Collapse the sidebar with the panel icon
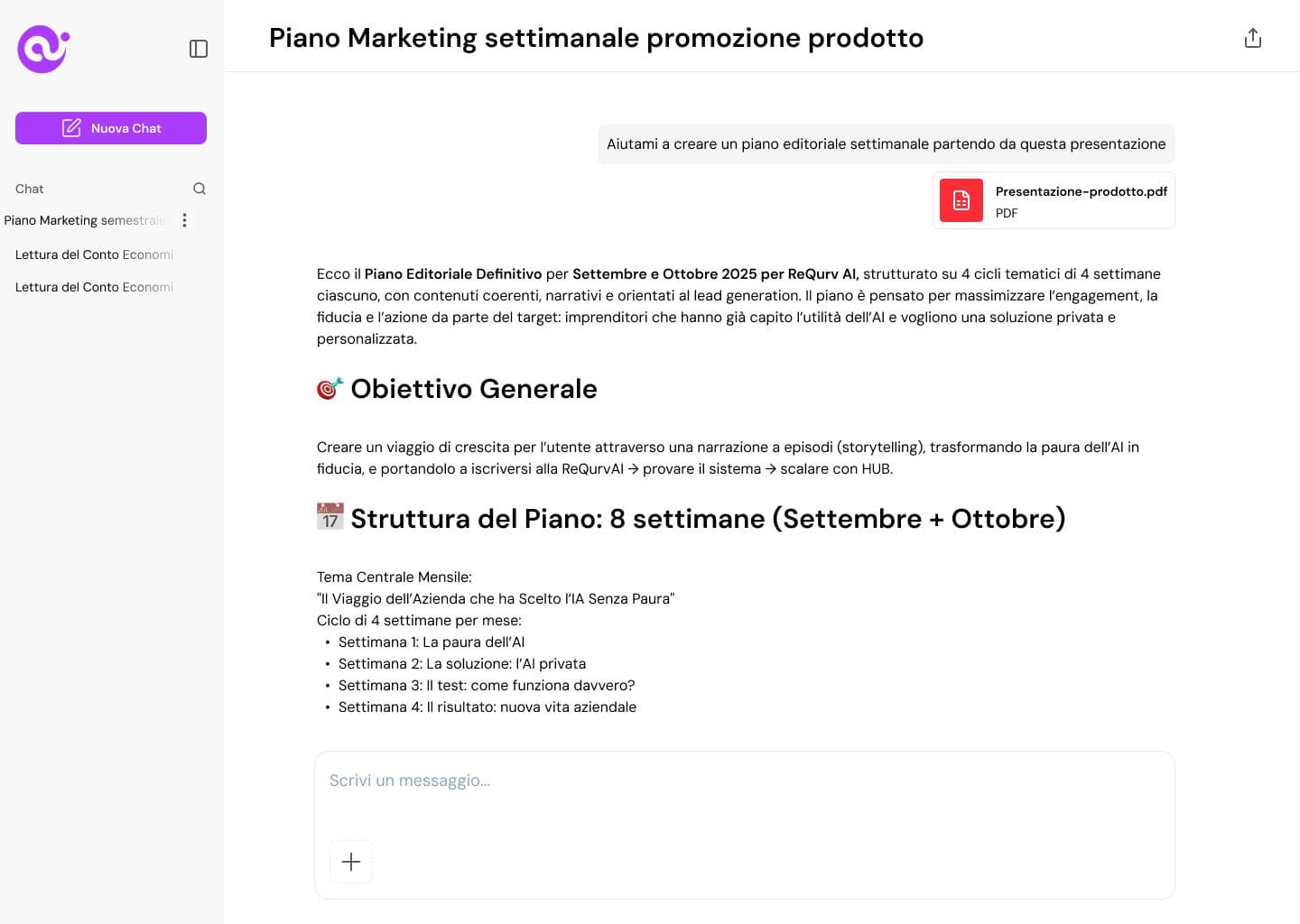The image size is (1300, 924). point(199,49)
